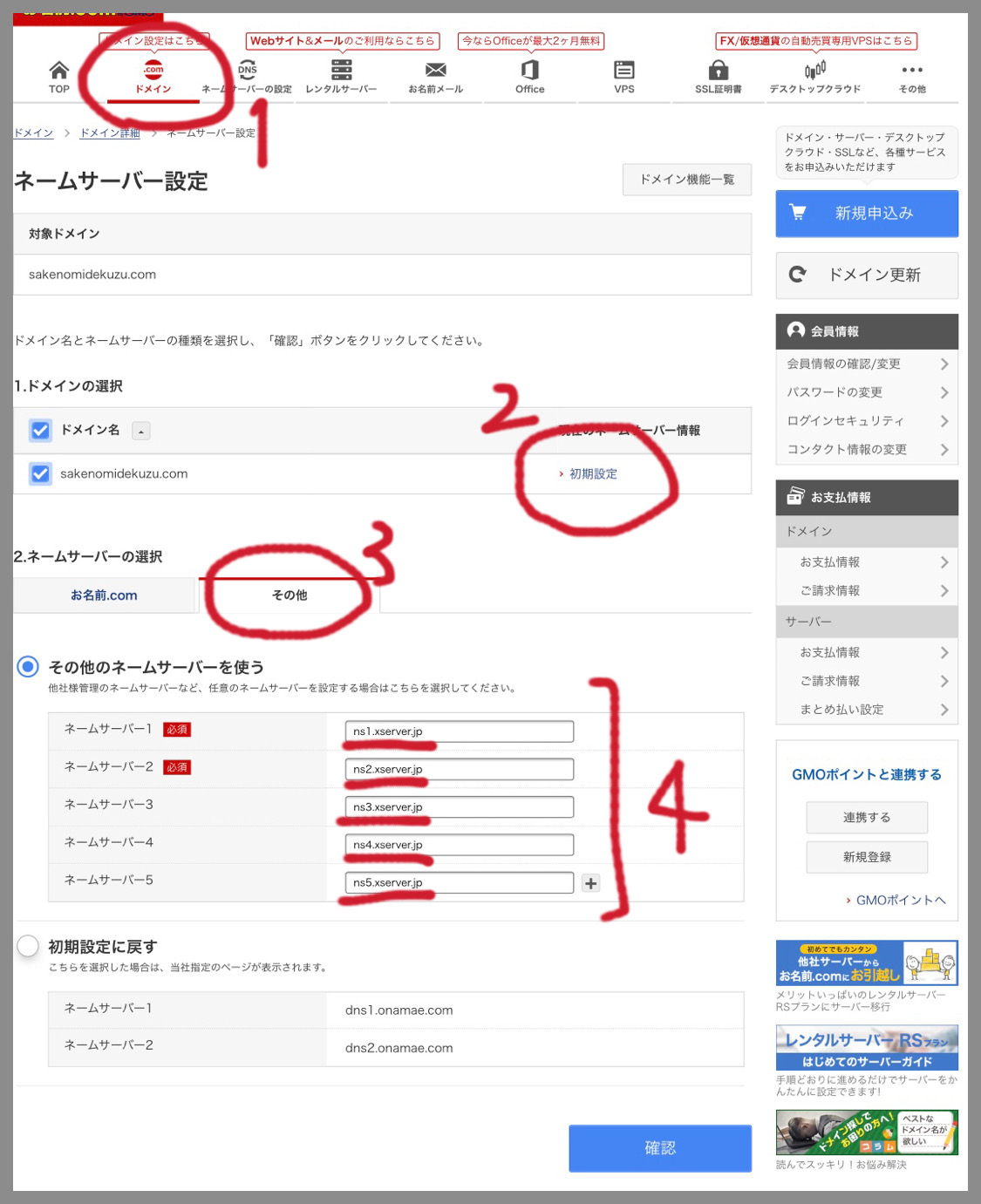Viewport: 981px width, 1204px height.
Task: Open the Office icon in navigation
Action: pyautogui.click(x=530, y=70)
